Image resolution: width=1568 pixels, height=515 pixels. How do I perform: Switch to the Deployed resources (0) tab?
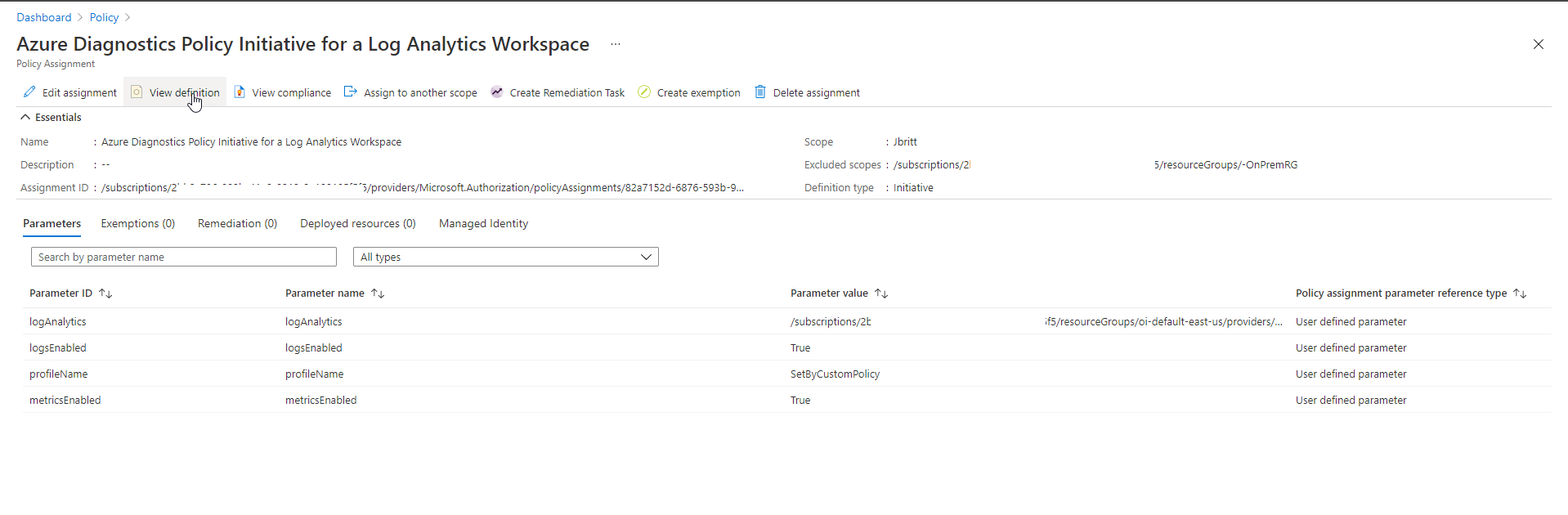358,223
